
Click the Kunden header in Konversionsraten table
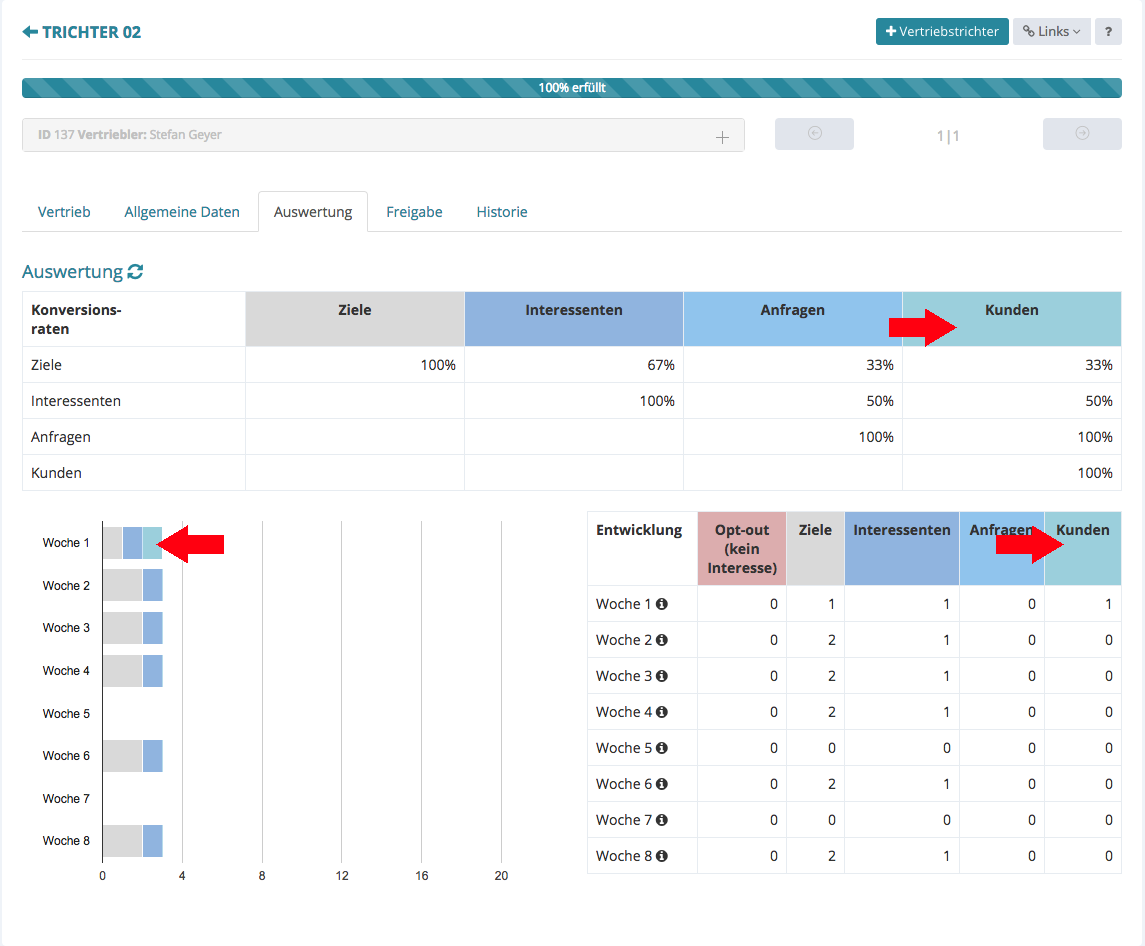coord(1011,311)
